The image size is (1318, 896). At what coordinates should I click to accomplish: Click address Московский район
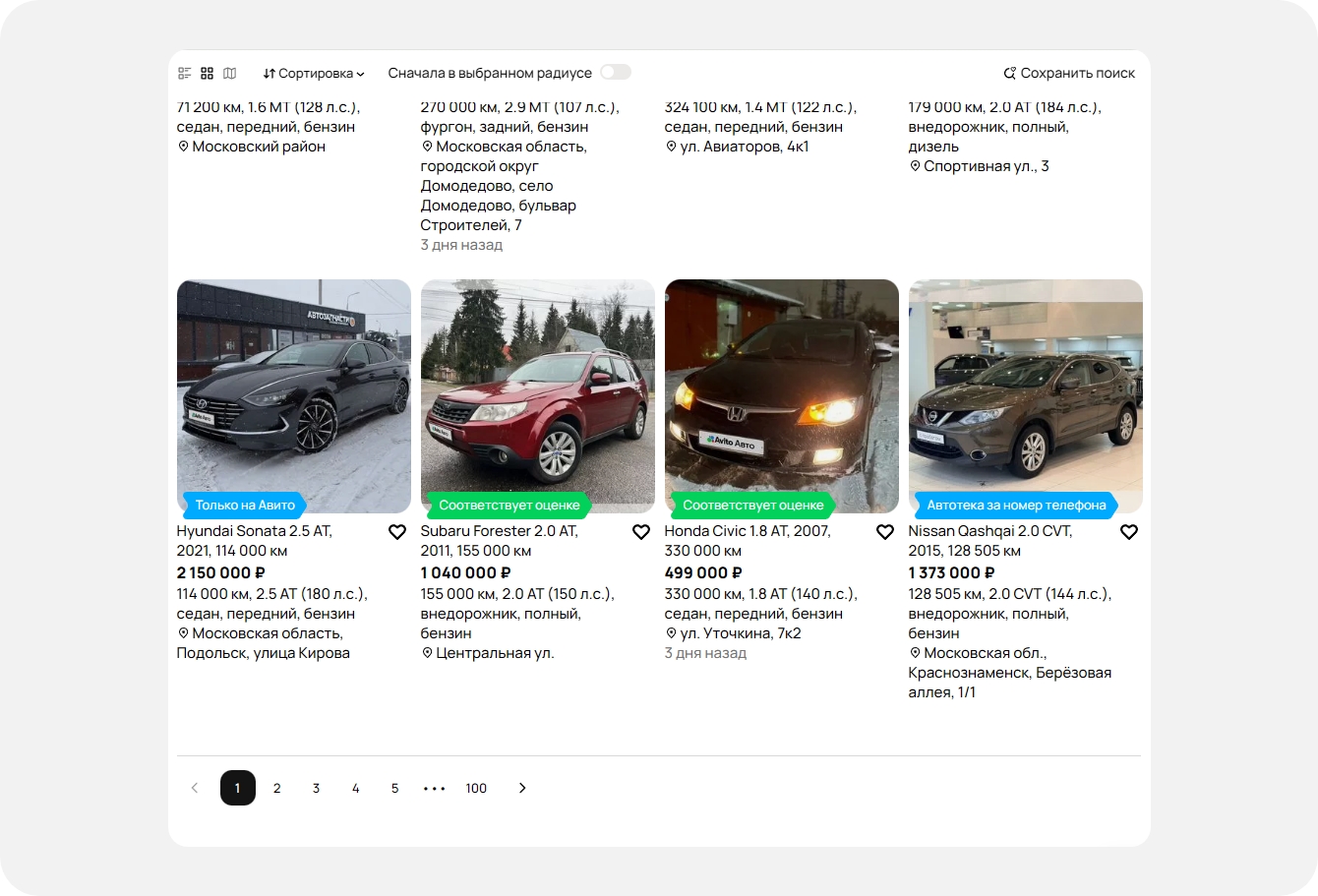coord(252,147)
